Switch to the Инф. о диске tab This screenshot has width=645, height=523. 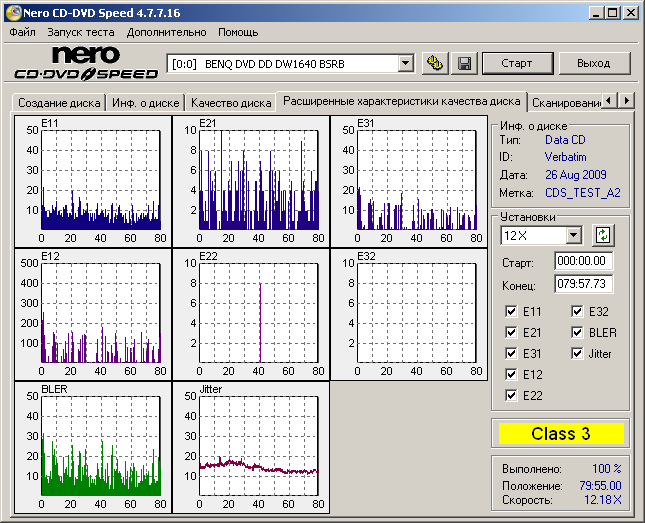click(x=145, y=102)
